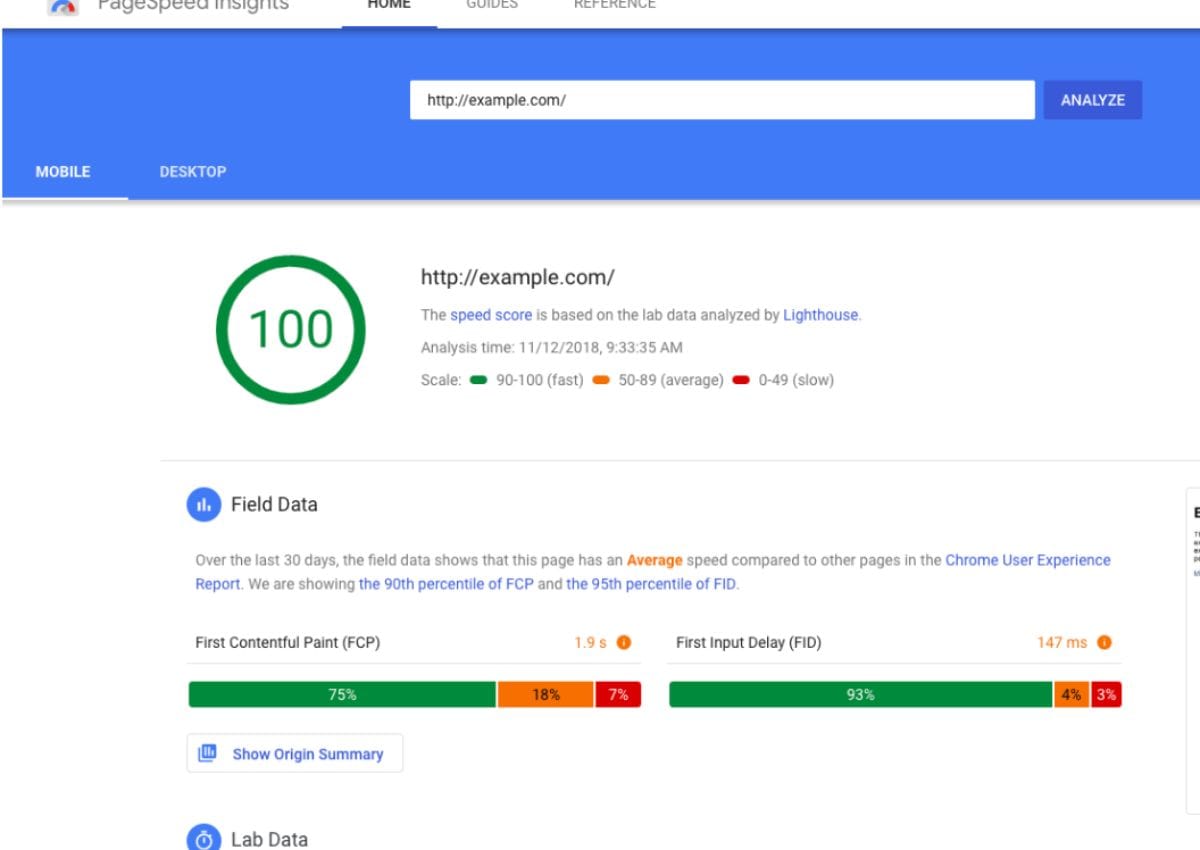
Task: Open the Chrome User Experience Report link
Action: tap(1027, 560)
